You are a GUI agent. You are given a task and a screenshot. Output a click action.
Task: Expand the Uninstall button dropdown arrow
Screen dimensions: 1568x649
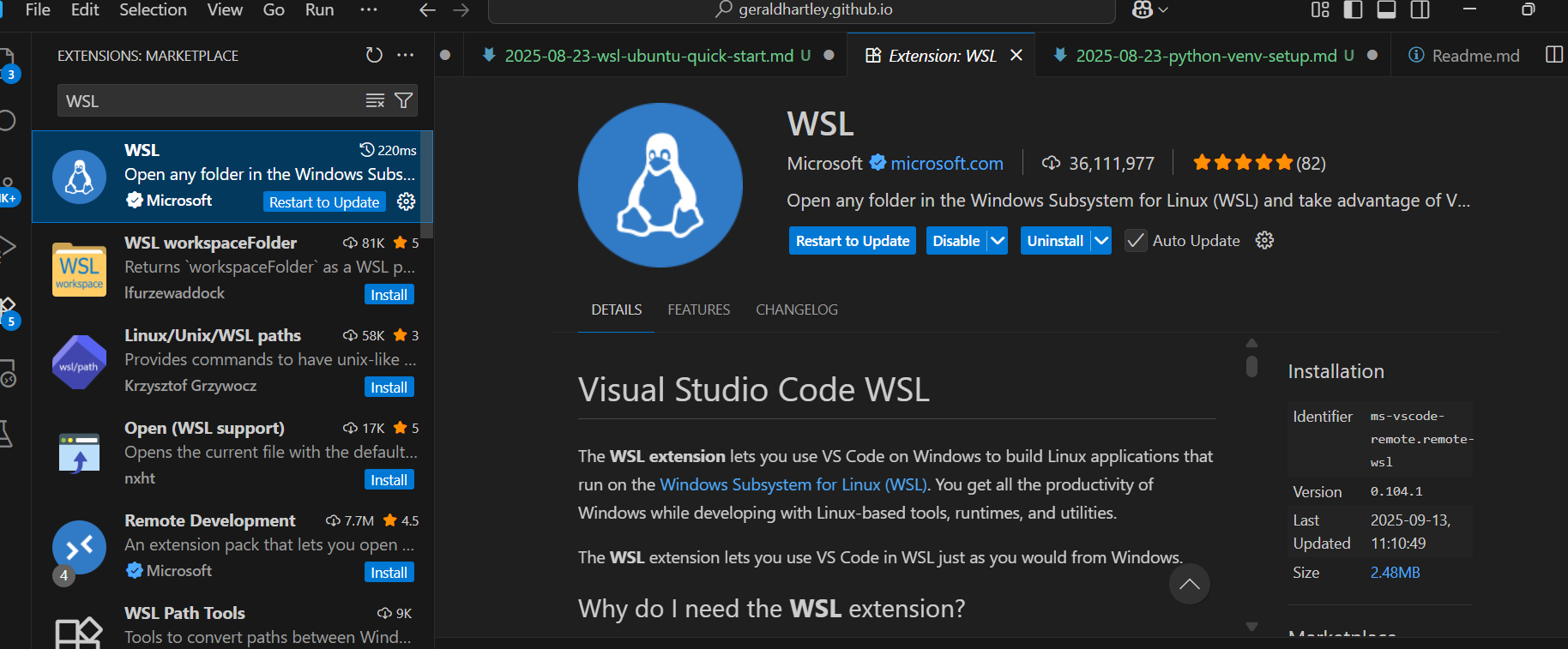(x=1101, y=241)
